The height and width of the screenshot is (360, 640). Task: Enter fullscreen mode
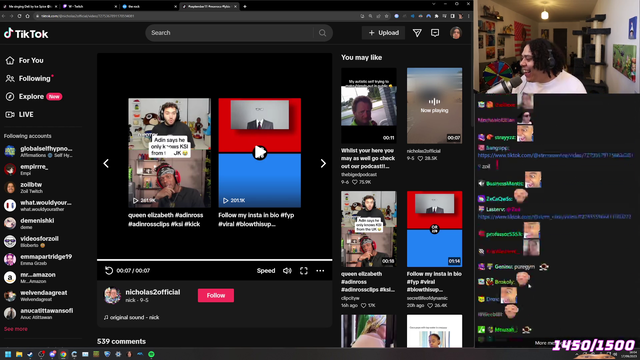click(304, 271)
